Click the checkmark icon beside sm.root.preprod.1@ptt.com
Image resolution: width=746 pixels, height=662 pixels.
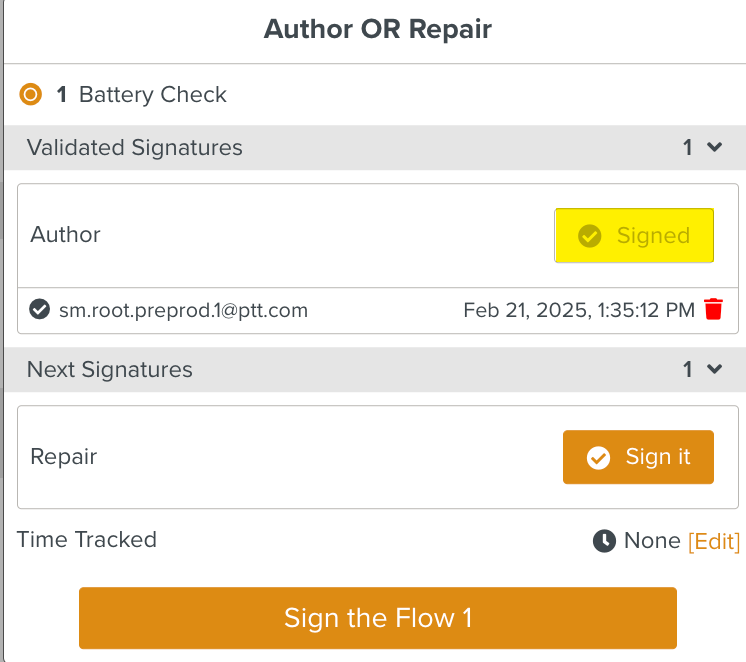click(x=40, y=310)
